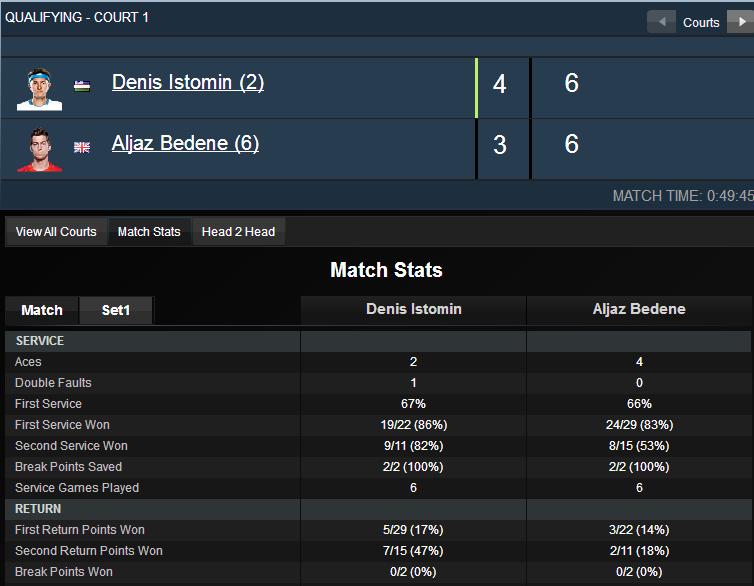Click the Aljaz Bedene stats column header
Image resolution: width=754 pixels, height=586 pixels.
[x=639, y=309]
